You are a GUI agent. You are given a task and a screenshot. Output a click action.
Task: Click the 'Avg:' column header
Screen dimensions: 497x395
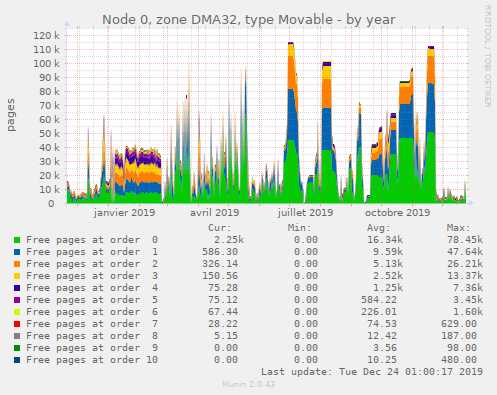379,228
